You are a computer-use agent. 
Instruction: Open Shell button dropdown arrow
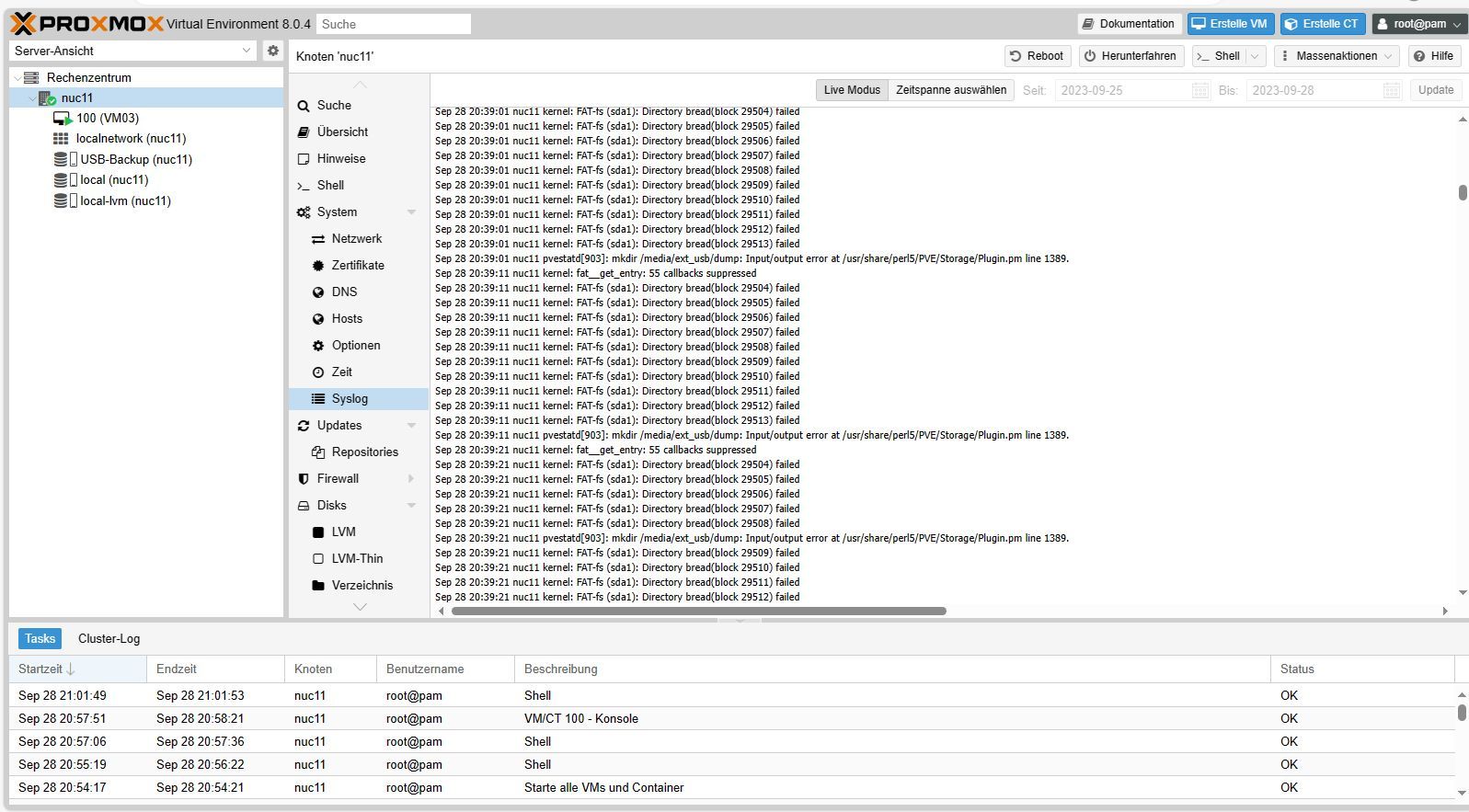pyautogui.click(x=1256, y=56)
